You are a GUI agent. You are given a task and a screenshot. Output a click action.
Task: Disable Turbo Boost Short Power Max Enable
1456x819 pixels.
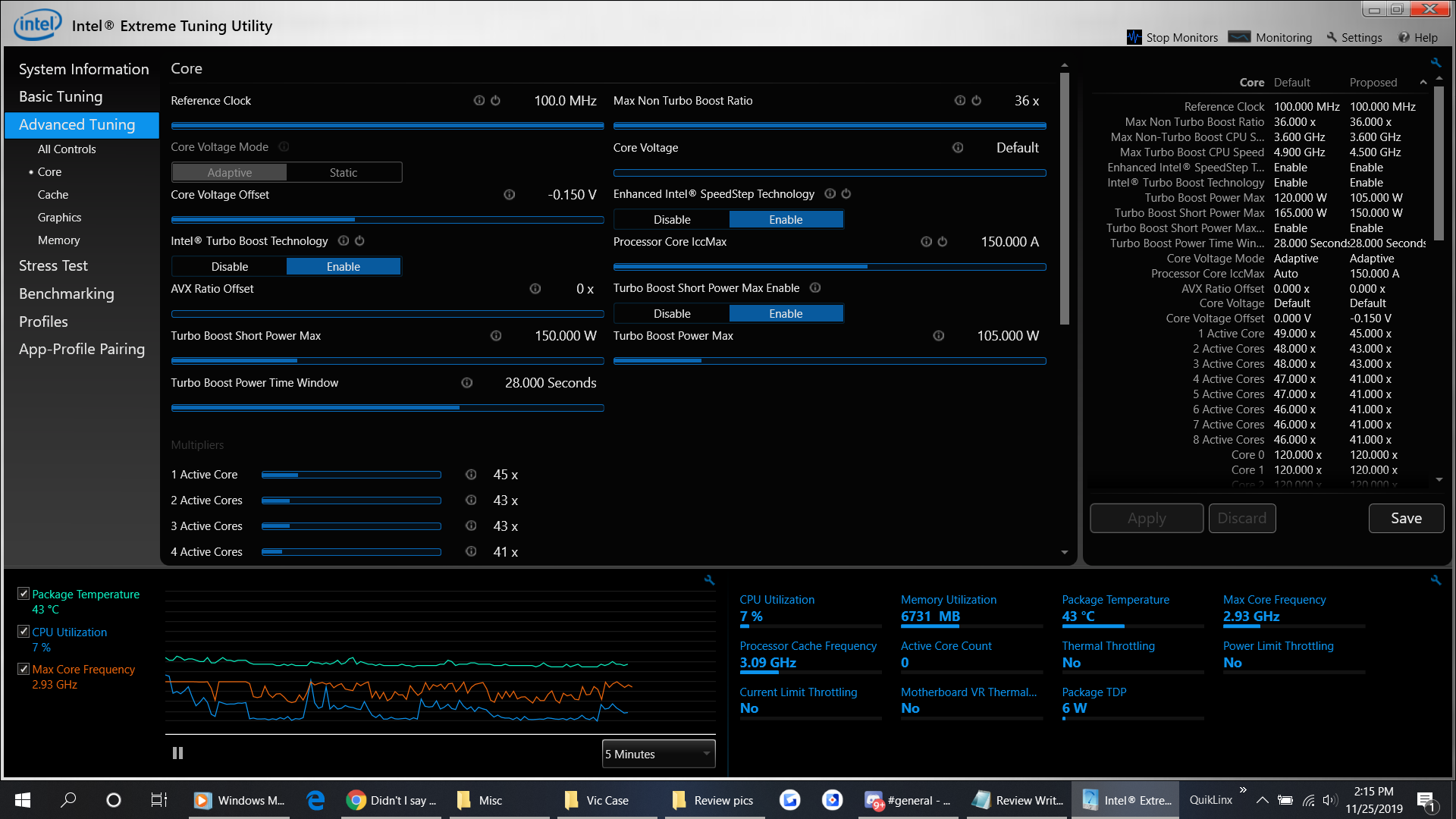click(672, 314)
